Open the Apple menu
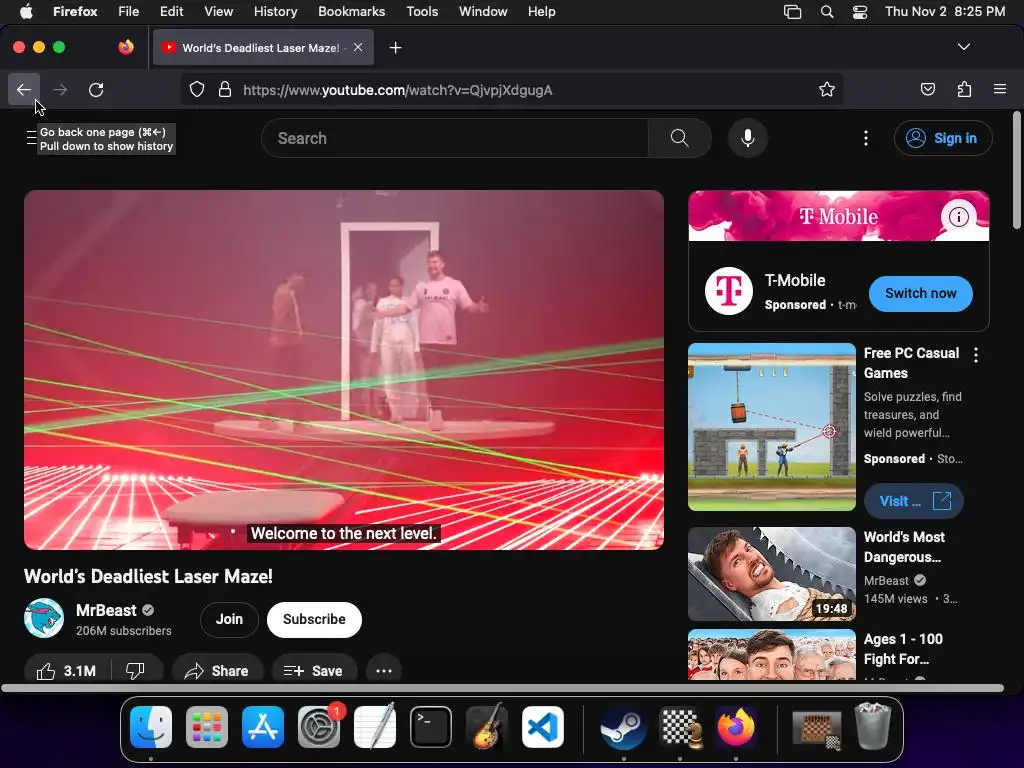Screen dimensions: 1024x768 click(26, 11)
